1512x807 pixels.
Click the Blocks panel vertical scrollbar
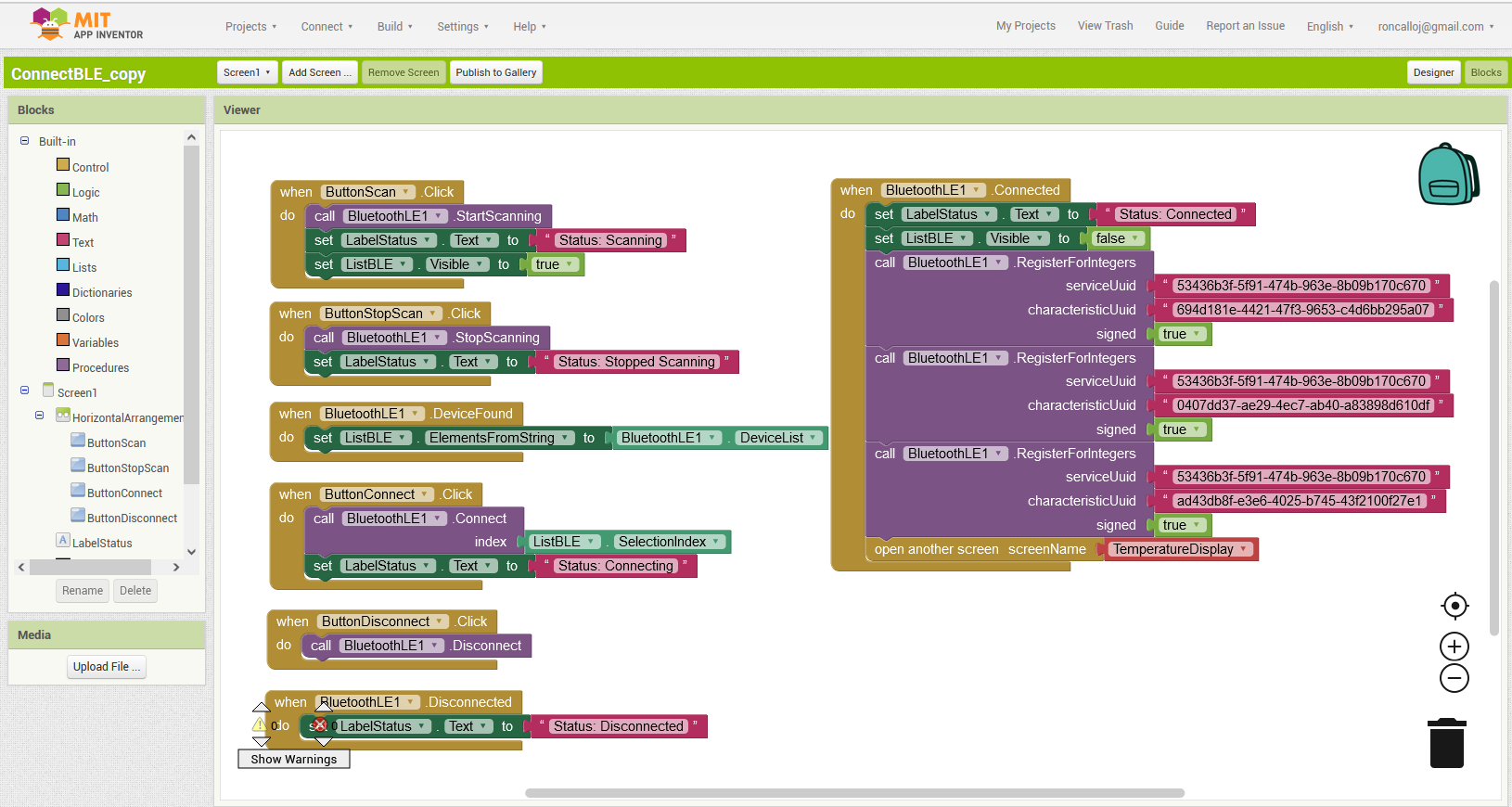[x=191, y=315]
